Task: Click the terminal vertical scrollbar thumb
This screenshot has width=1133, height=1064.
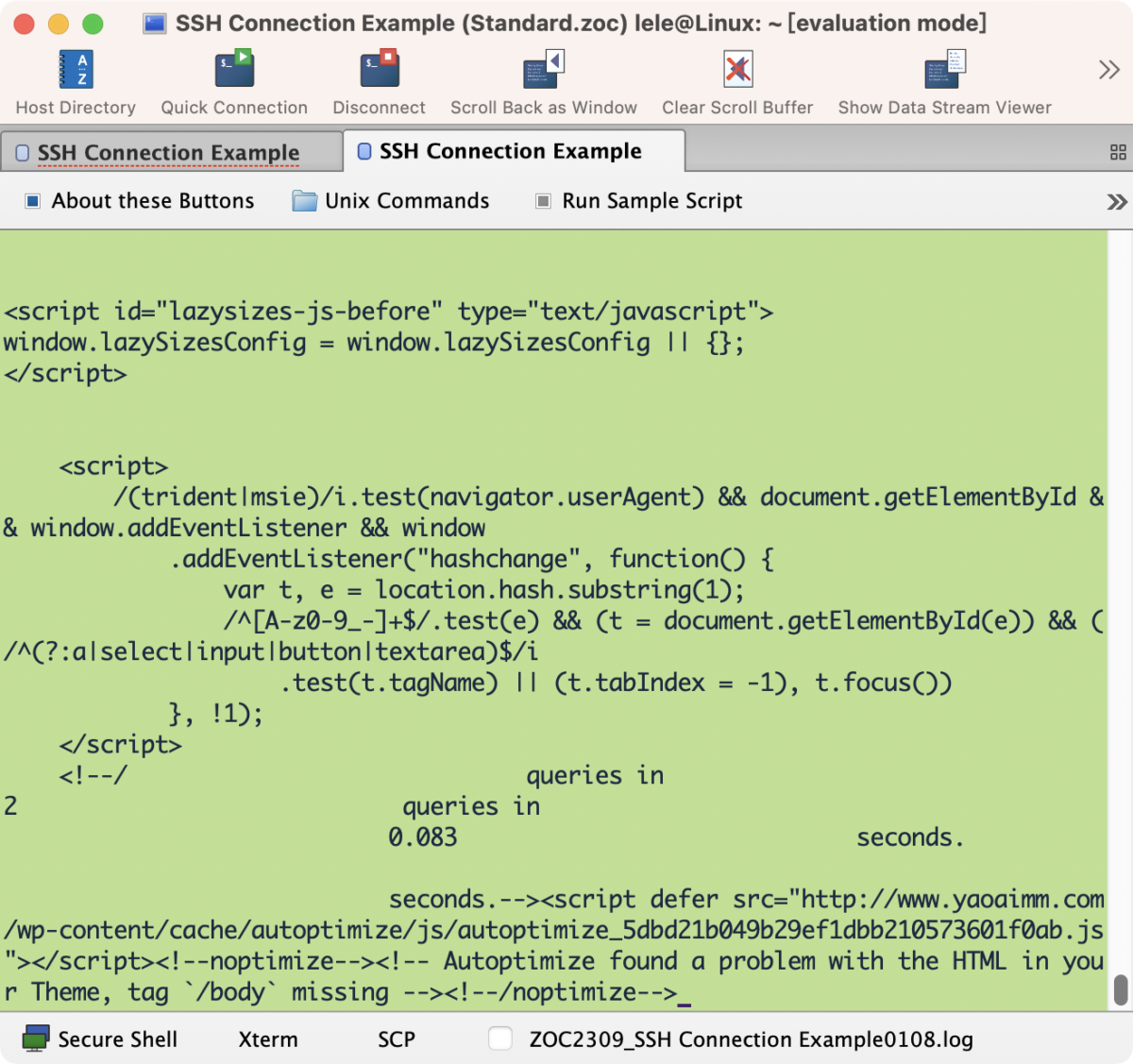Action: (x=1121, y=990)
